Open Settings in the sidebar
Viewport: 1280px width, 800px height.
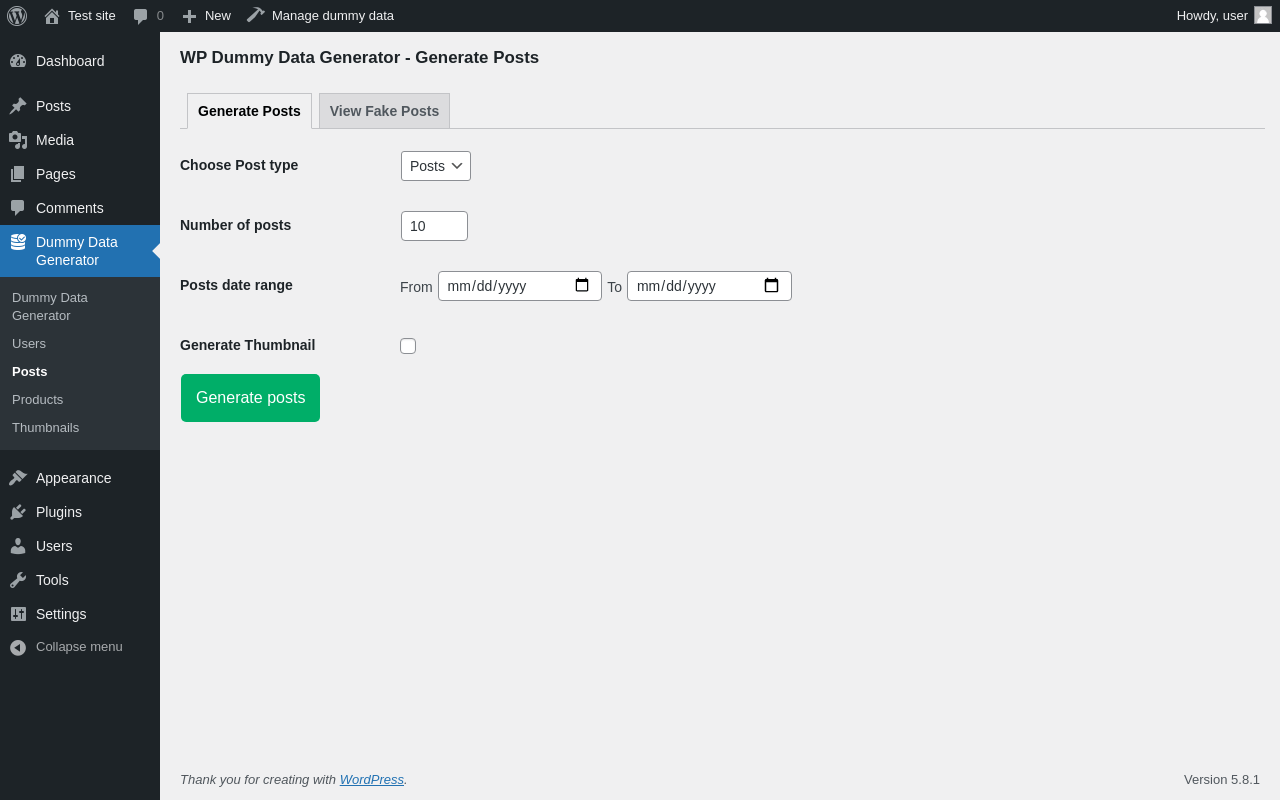click(x=60, y=614)
